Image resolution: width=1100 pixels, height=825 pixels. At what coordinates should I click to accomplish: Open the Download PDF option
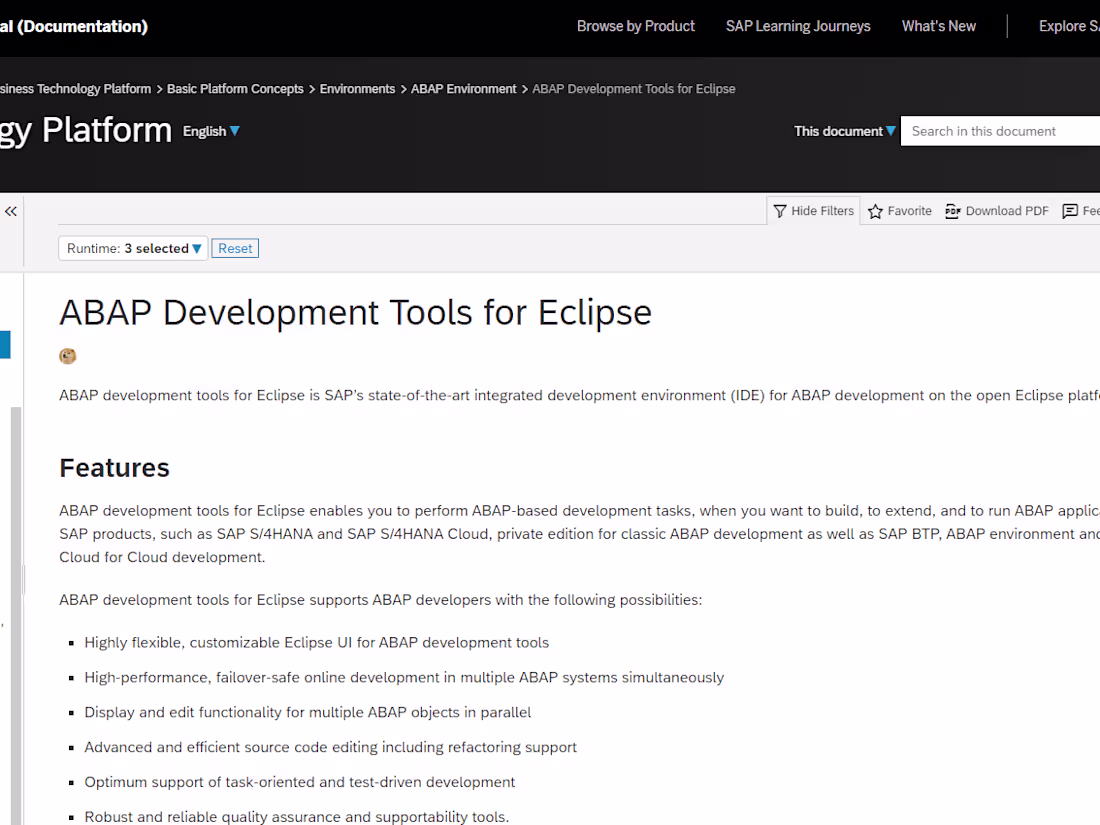tap(996, 211)
